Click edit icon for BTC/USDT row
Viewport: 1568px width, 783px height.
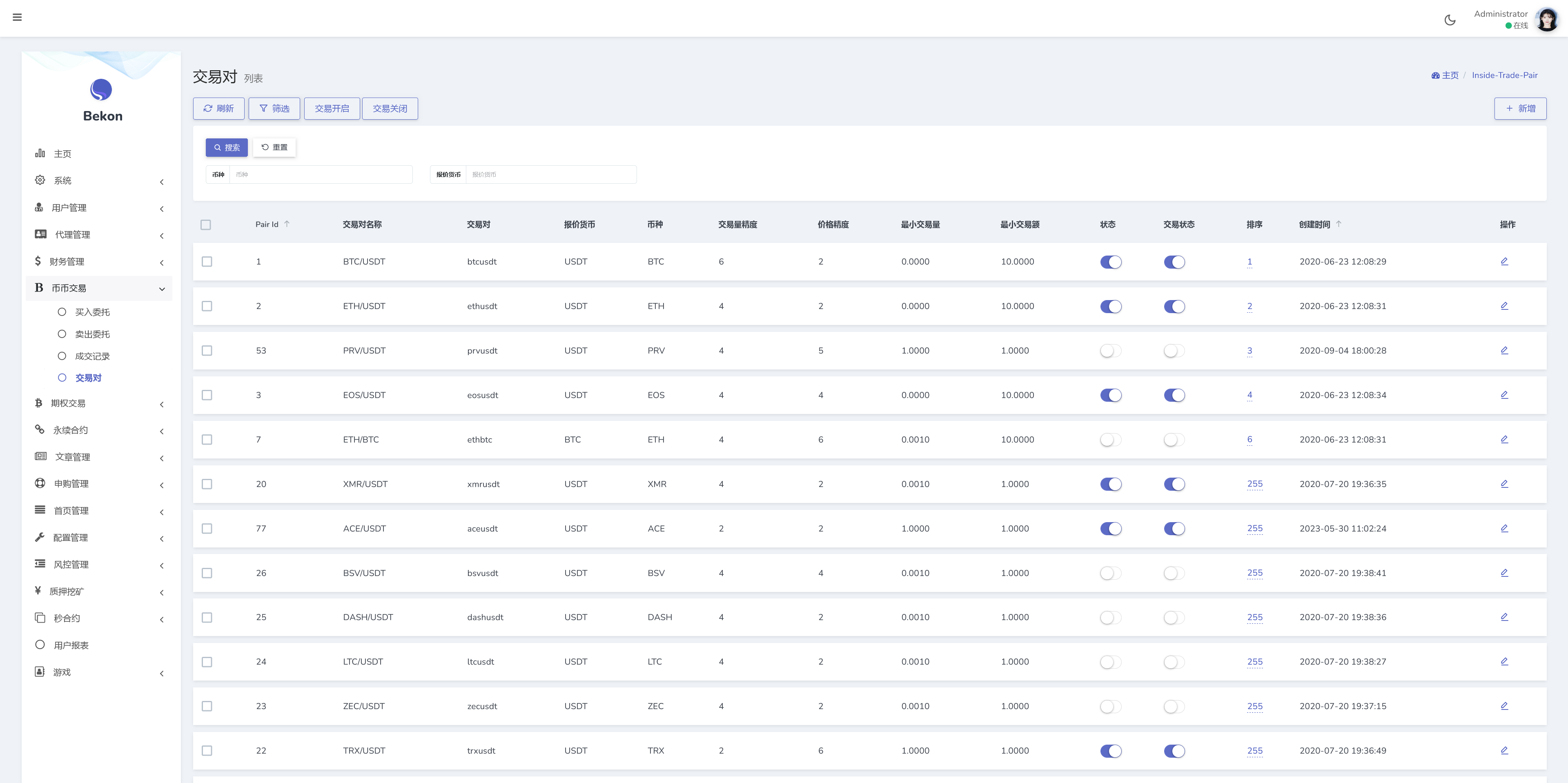[x=1504, y=262]
